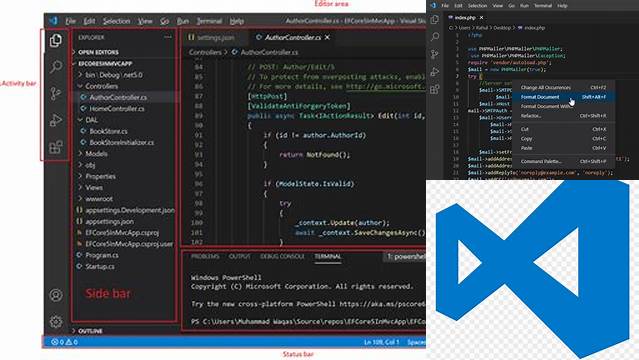
Task: Open Search in the left window's activity bar
Action: [56, 66]
